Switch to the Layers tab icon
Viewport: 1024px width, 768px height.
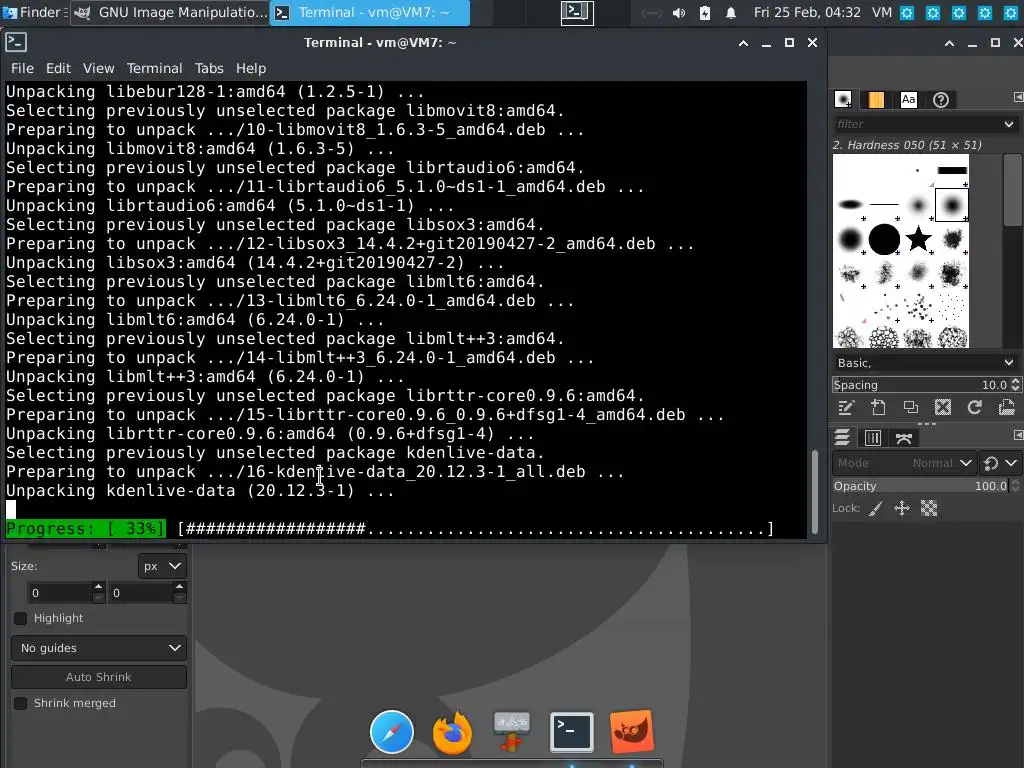coord(842,438)
